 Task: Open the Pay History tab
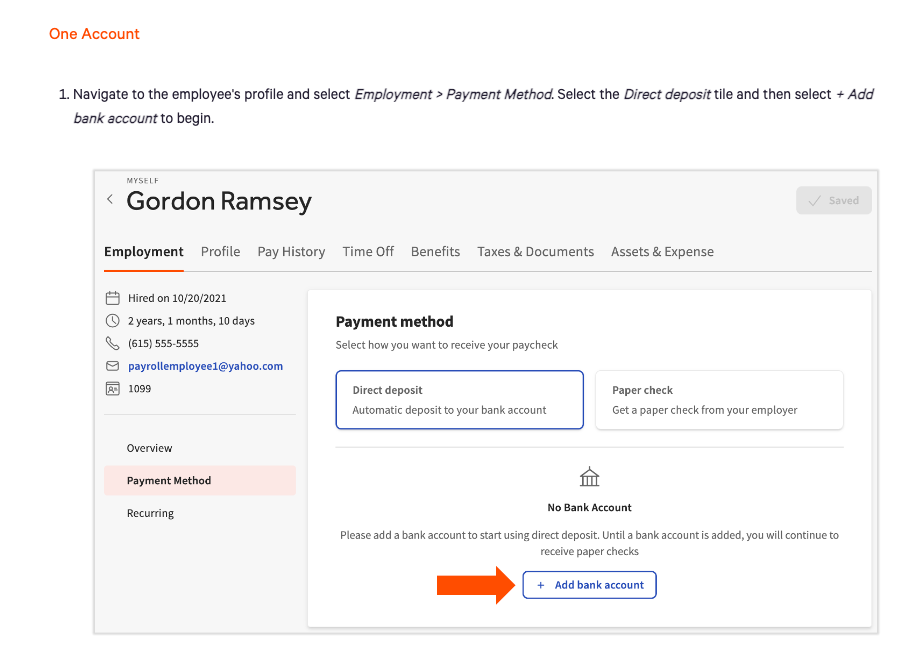(x=291, y=252)
